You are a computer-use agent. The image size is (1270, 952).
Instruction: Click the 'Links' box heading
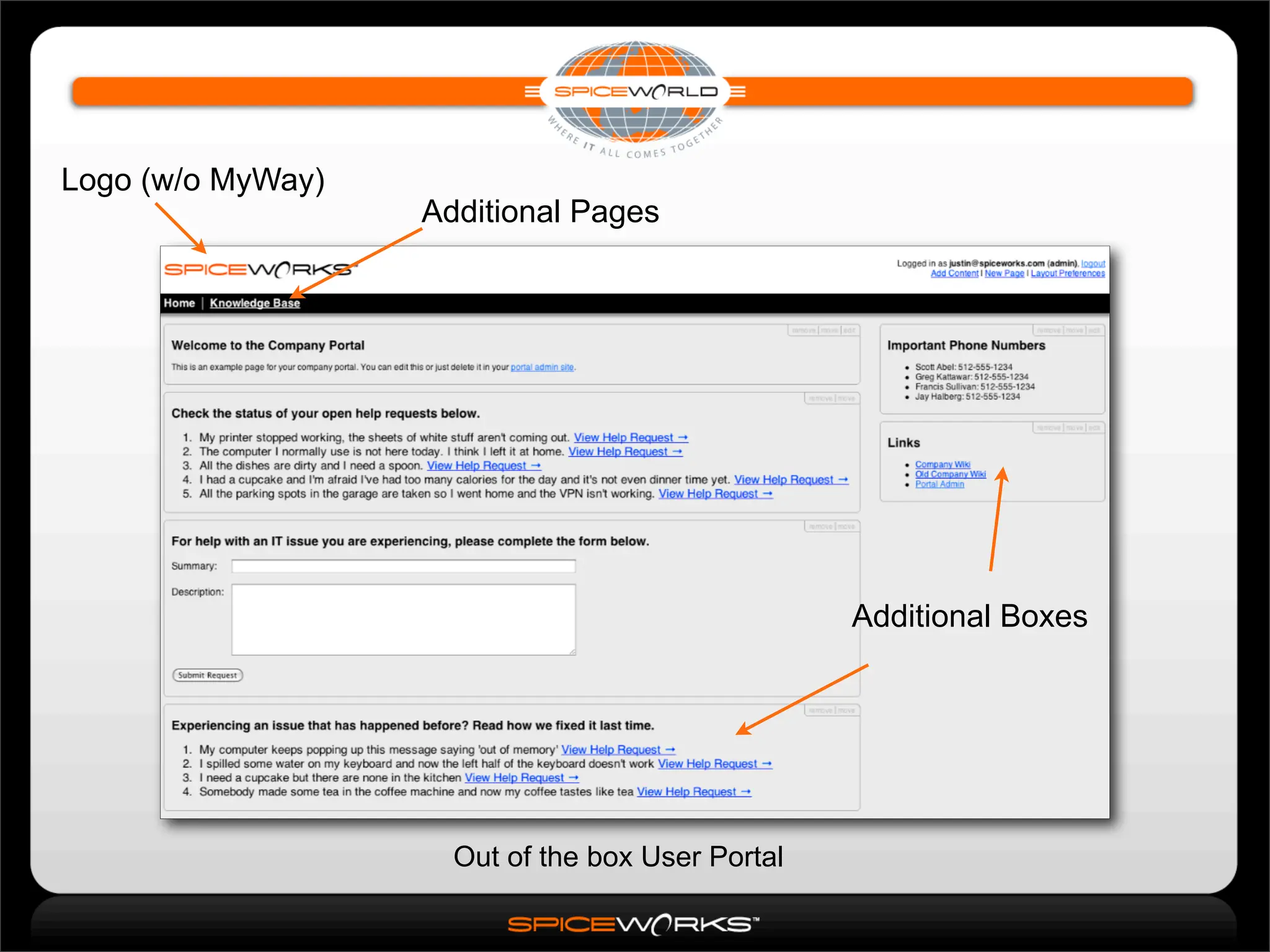[904, 443]
